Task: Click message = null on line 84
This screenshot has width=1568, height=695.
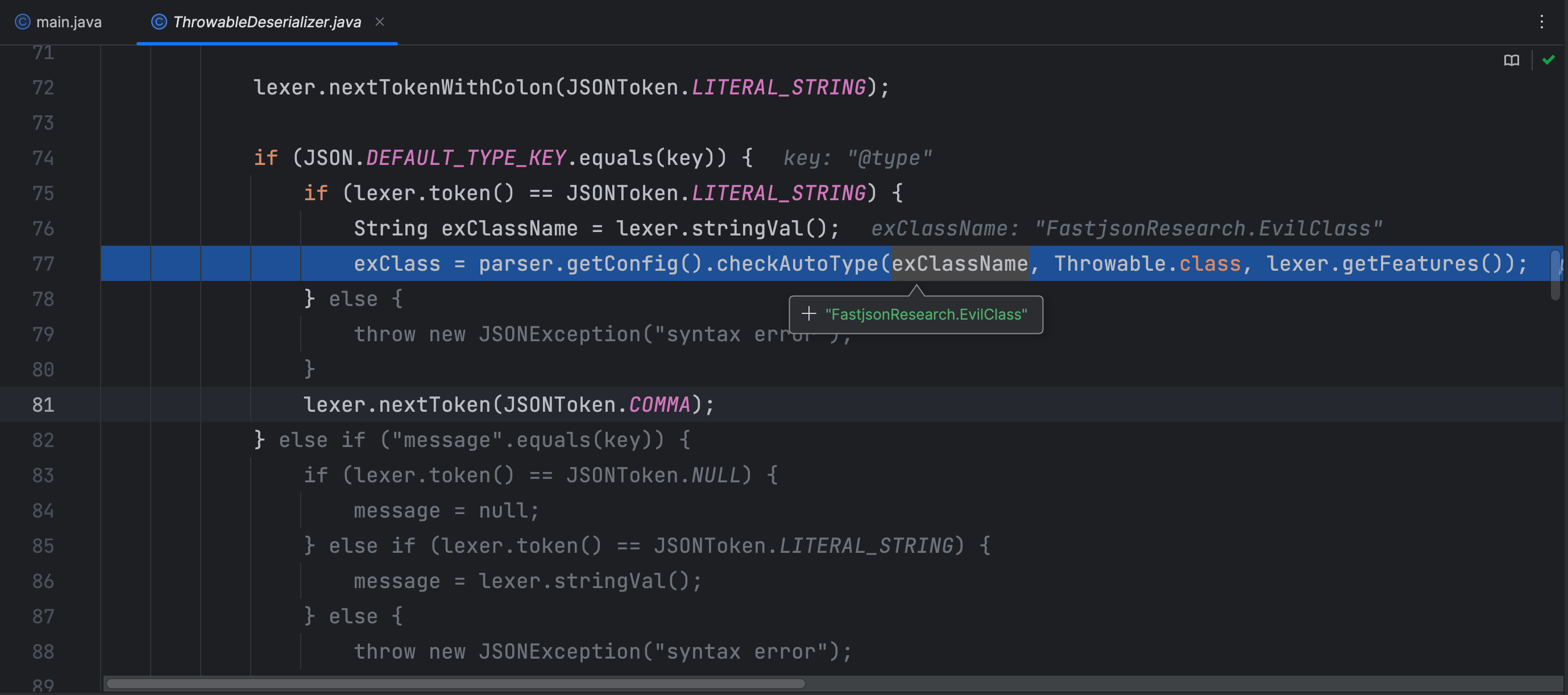Action: click(x=440, y=510)
